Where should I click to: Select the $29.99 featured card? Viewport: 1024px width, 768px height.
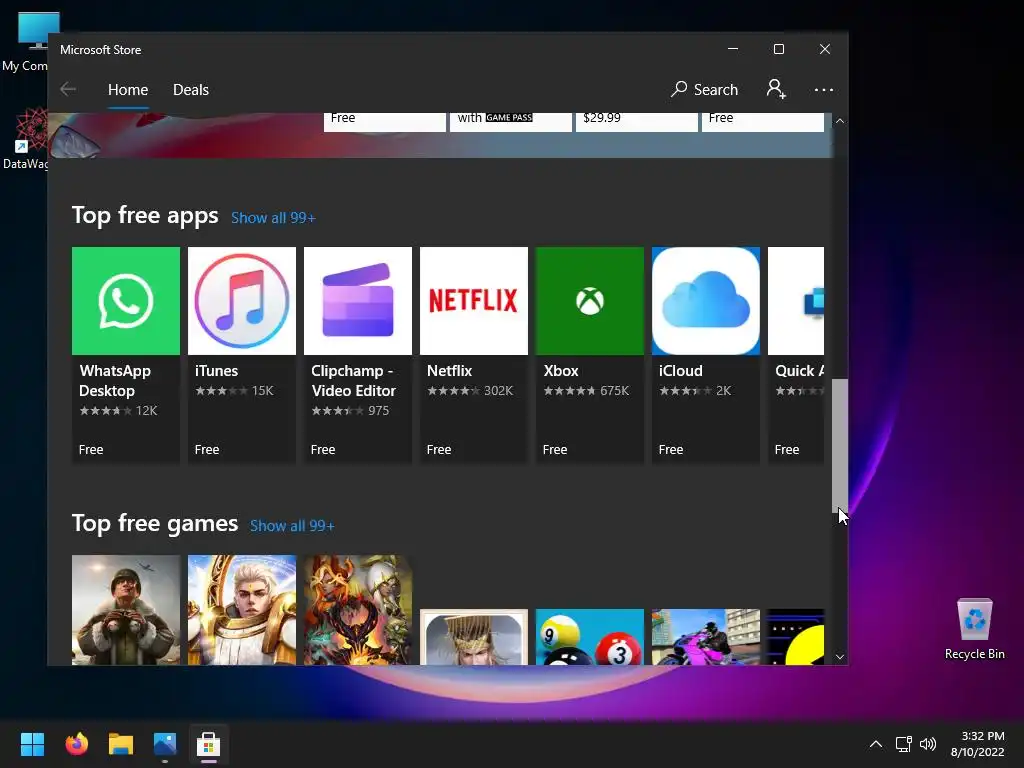click(x=637, y=121)
